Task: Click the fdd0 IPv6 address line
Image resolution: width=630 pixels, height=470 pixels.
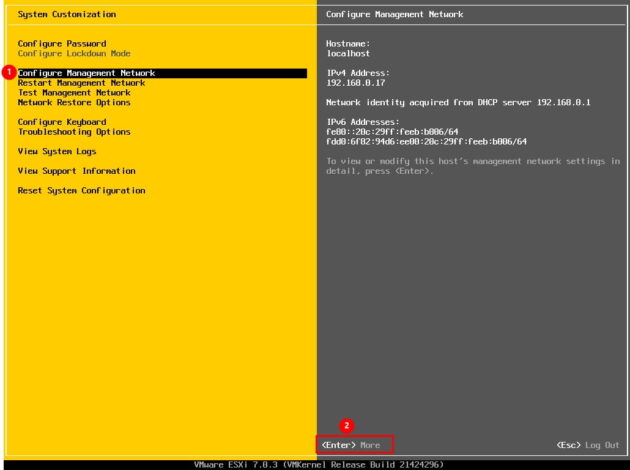Action: click(x=426, y=142)
